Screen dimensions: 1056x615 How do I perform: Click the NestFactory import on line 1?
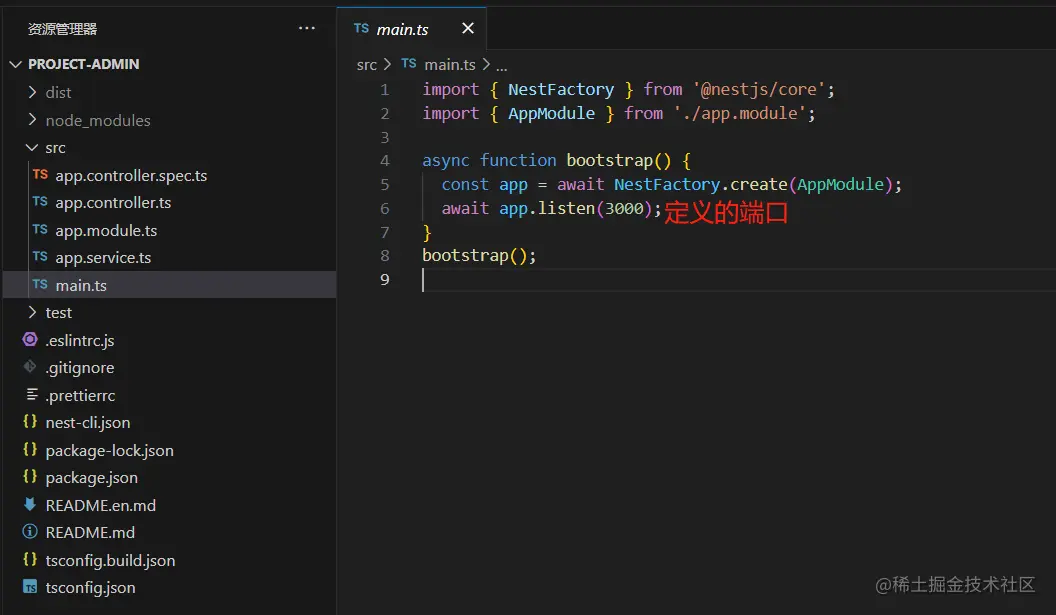click(560, 89)
